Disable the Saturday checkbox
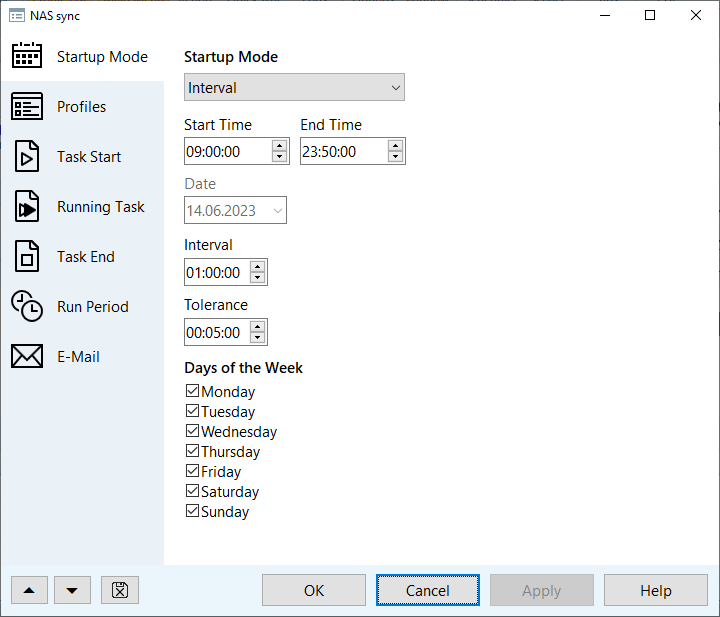 pyautogui.click(x=193, y=492)
